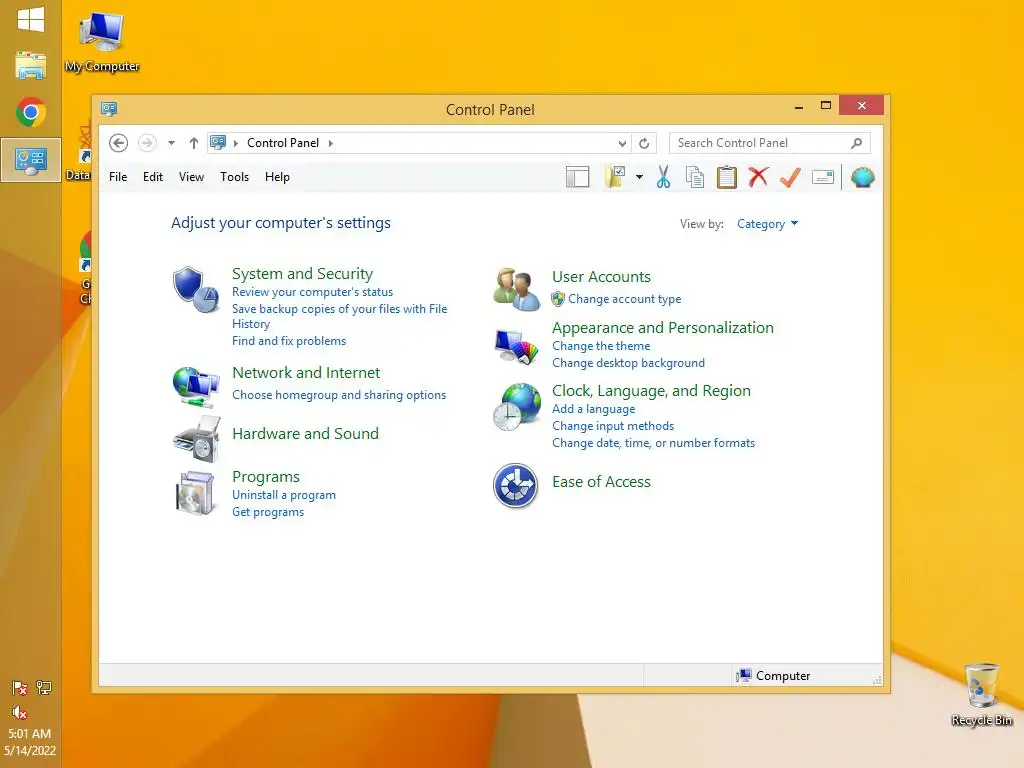The image size is (1024, 768).
Task: Click the red X Delete toolbar icon
Action: 758,176
